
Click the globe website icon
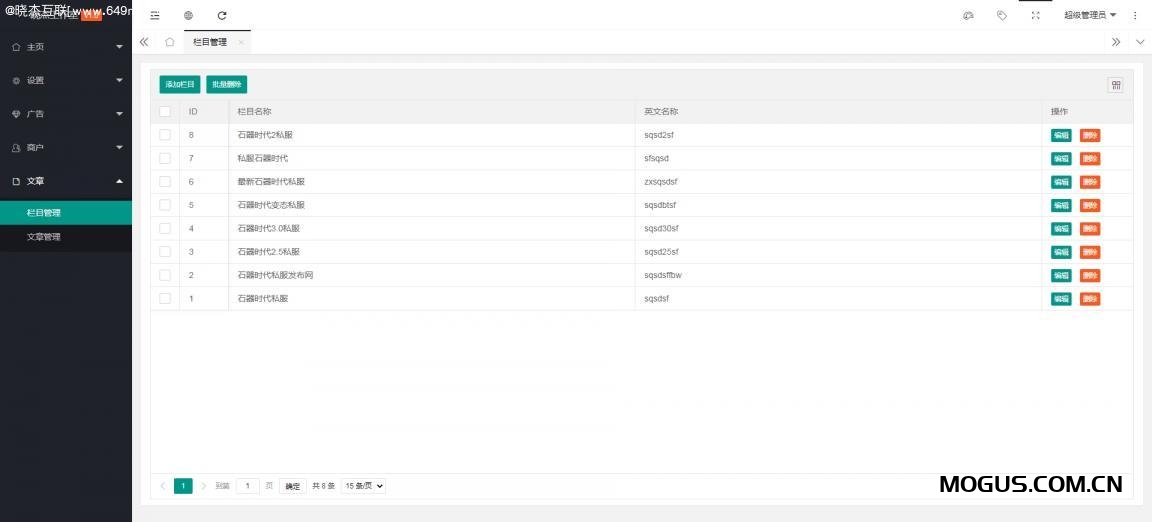point(189,15)
